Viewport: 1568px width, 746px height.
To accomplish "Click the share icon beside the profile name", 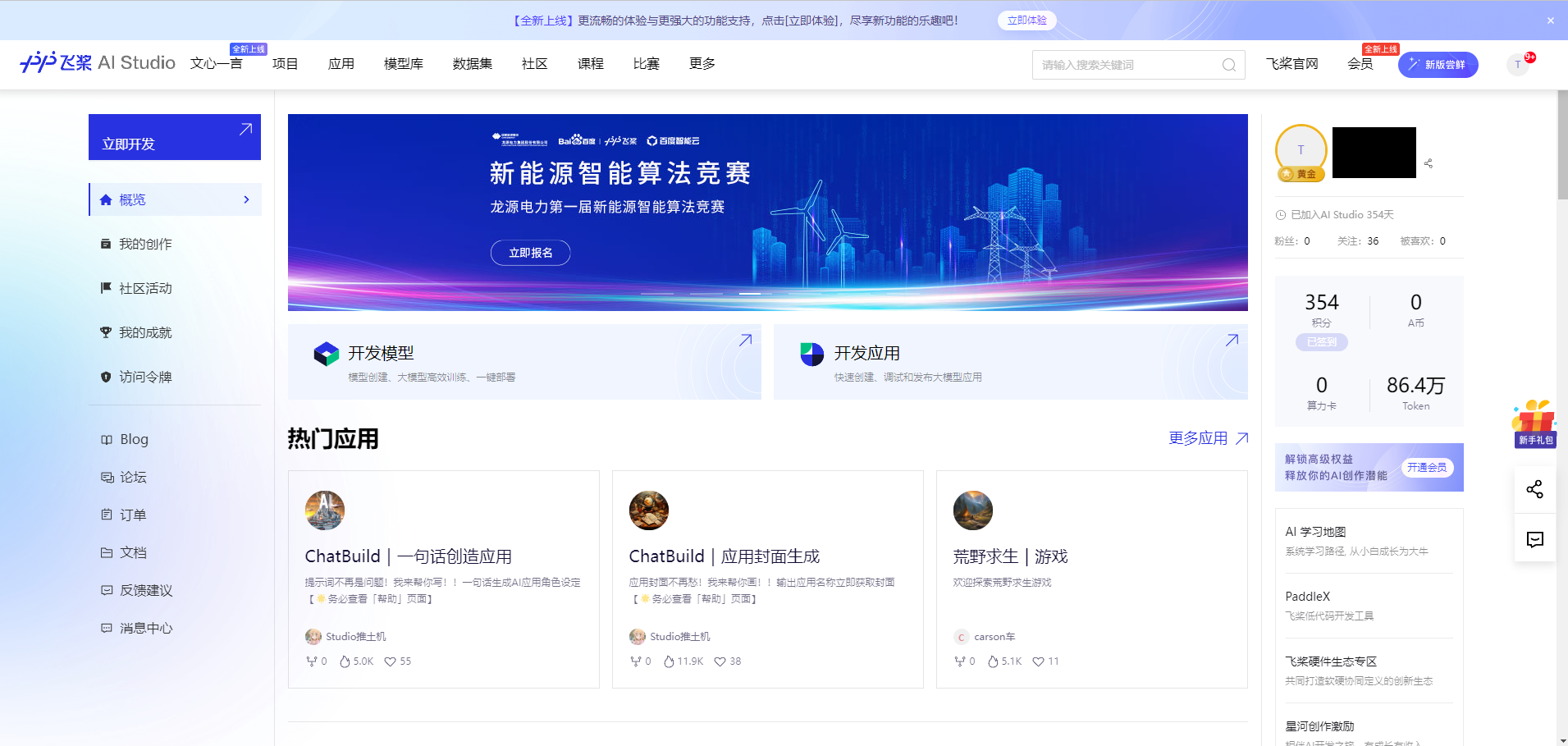I will [x=1429, y=163].
